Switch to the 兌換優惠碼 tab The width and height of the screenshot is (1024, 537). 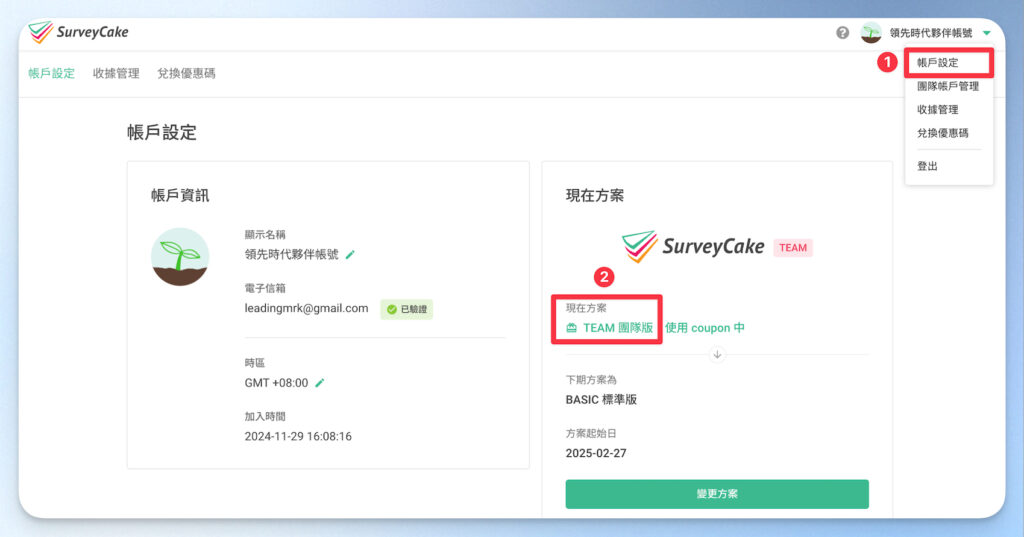point(186,73)
